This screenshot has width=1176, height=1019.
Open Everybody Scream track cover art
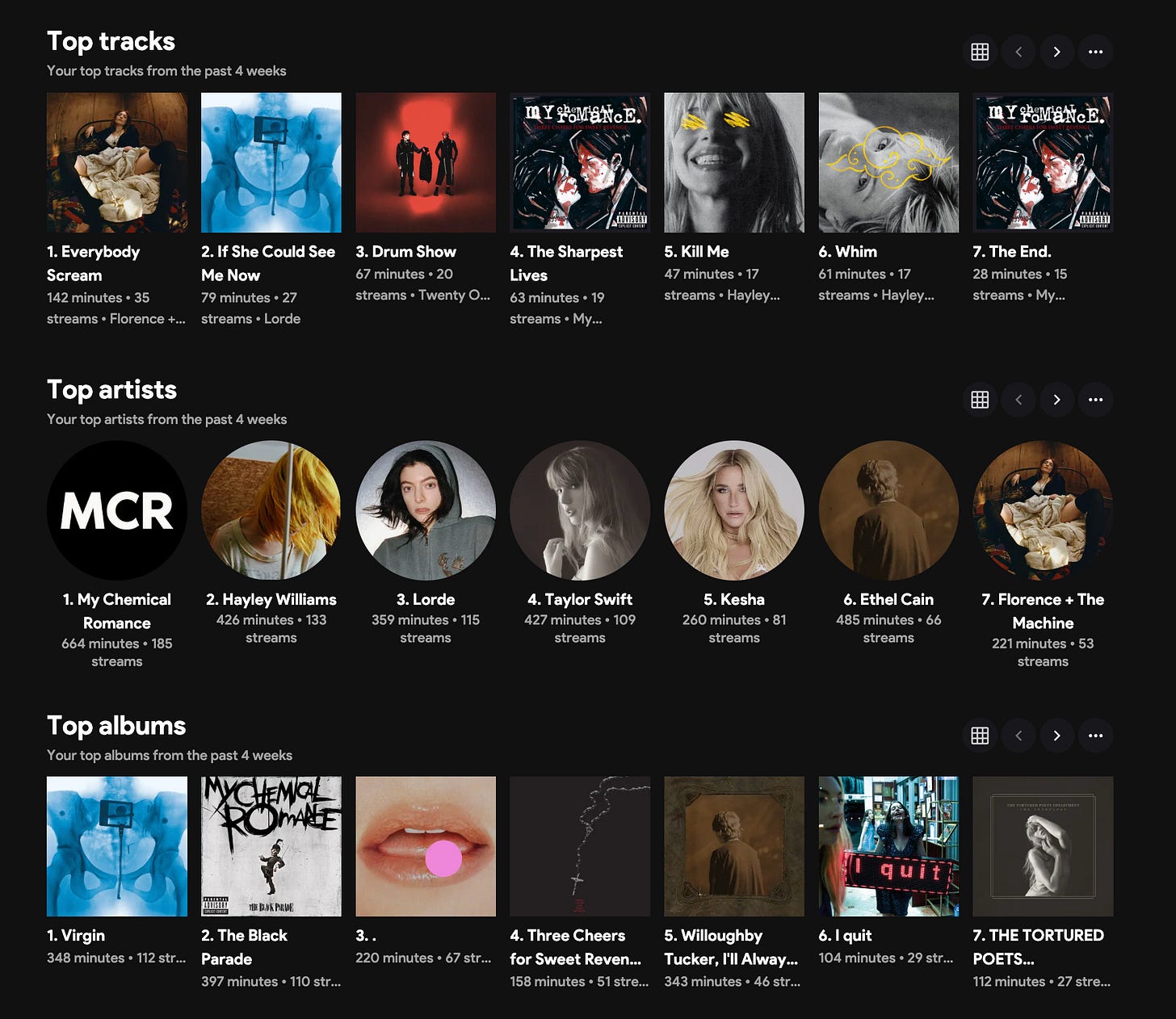[x=117, y=162]
